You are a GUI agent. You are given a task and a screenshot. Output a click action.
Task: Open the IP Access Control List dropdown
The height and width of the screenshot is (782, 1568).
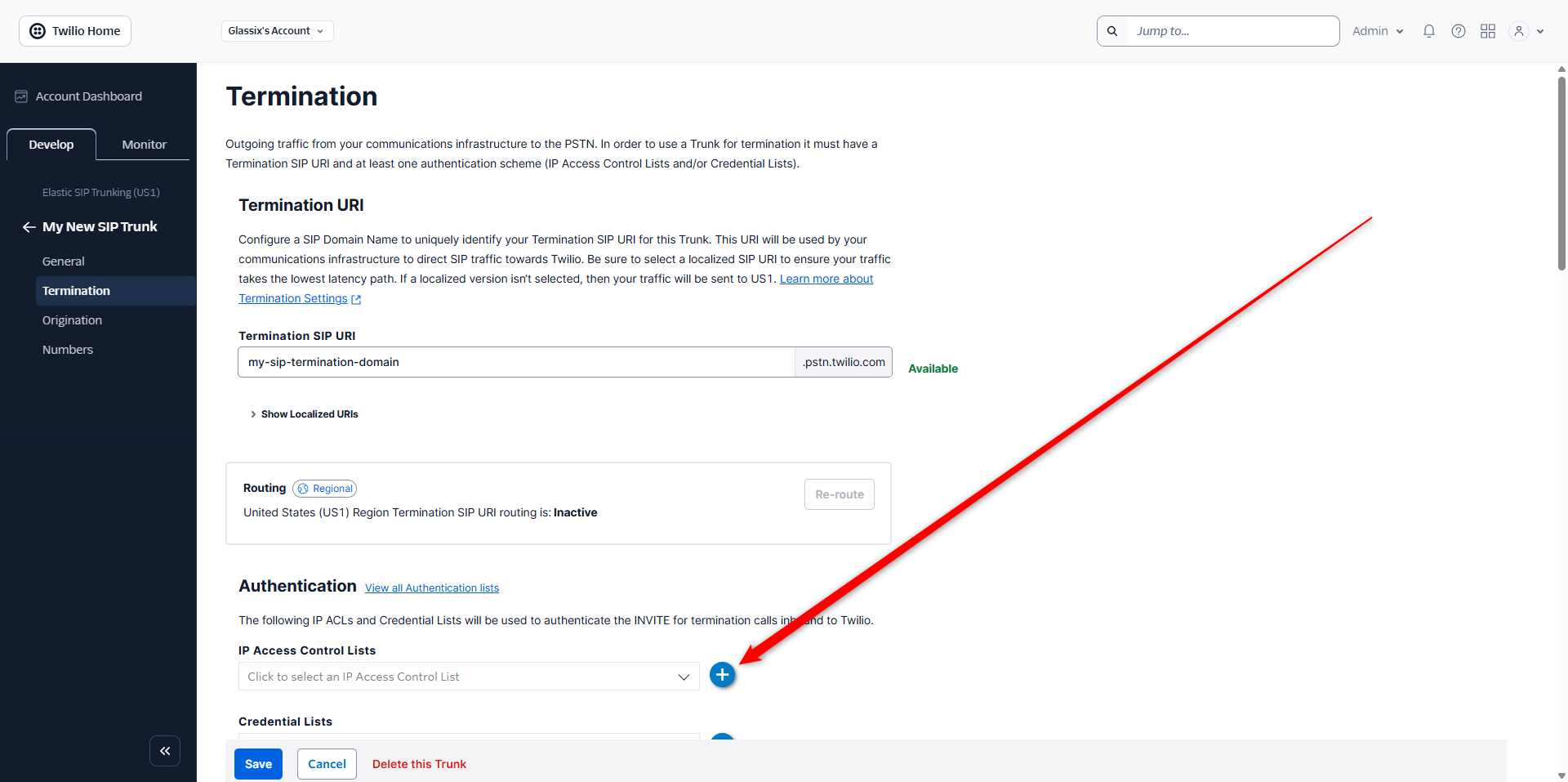[x=469, y=677]
